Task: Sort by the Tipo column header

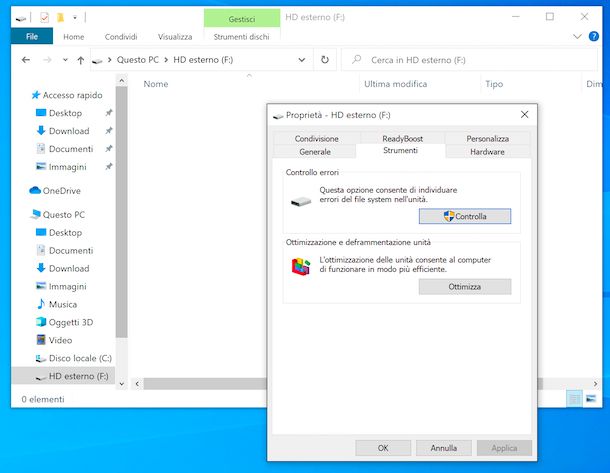Action: coord(494,84)
